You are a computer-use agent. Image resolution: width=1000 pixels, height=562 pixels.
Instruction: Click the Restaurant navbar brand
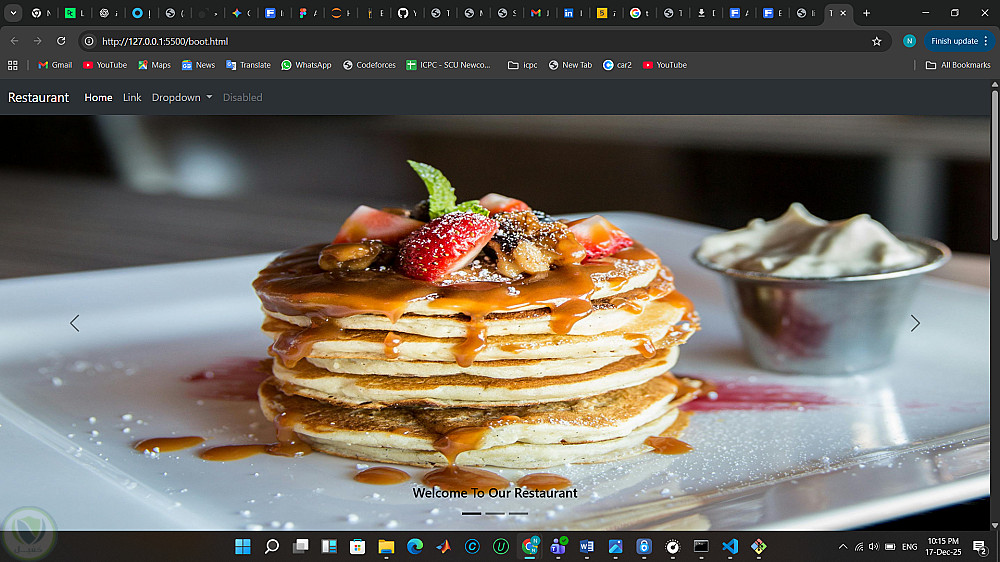pyautogui.click(x=38, y=98)
